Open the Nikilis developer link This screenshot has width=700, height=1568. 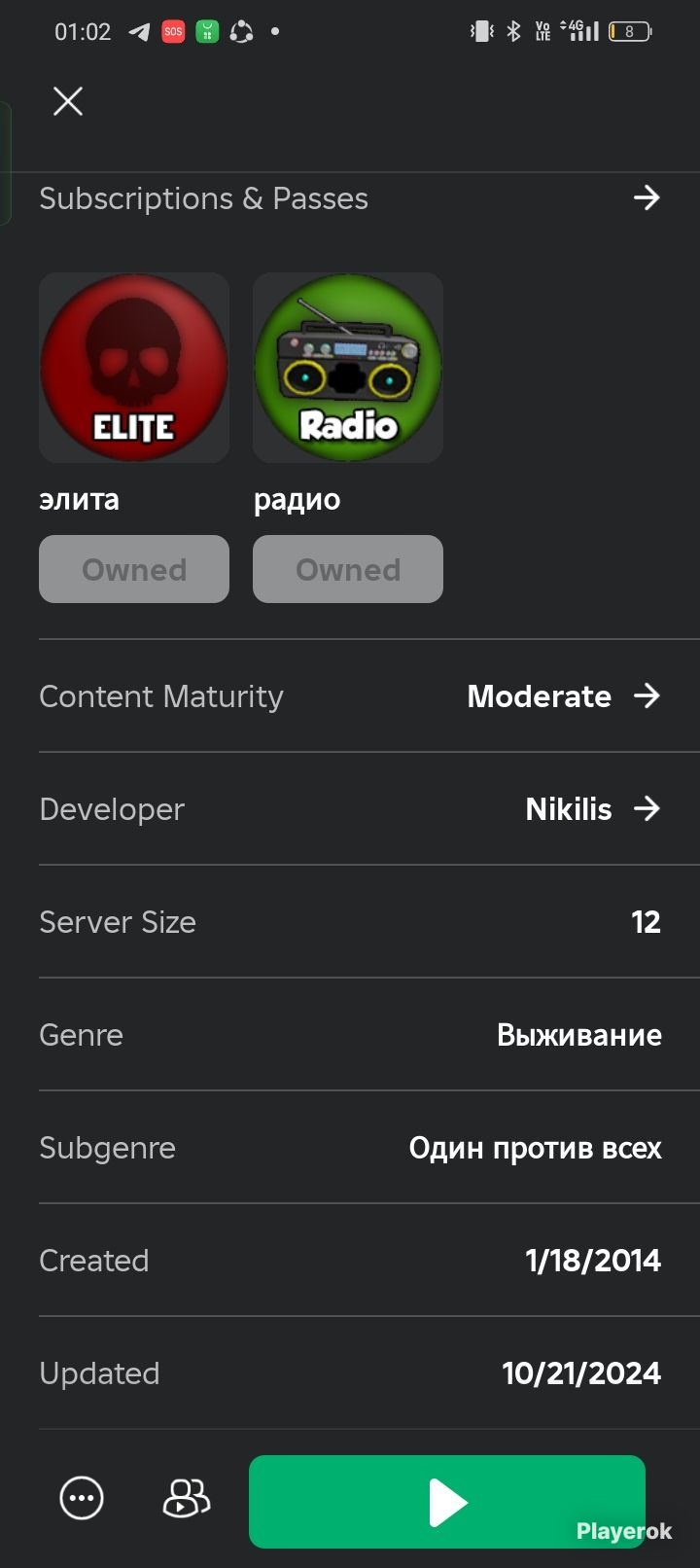pyautogui.click(x=569, y=809)
